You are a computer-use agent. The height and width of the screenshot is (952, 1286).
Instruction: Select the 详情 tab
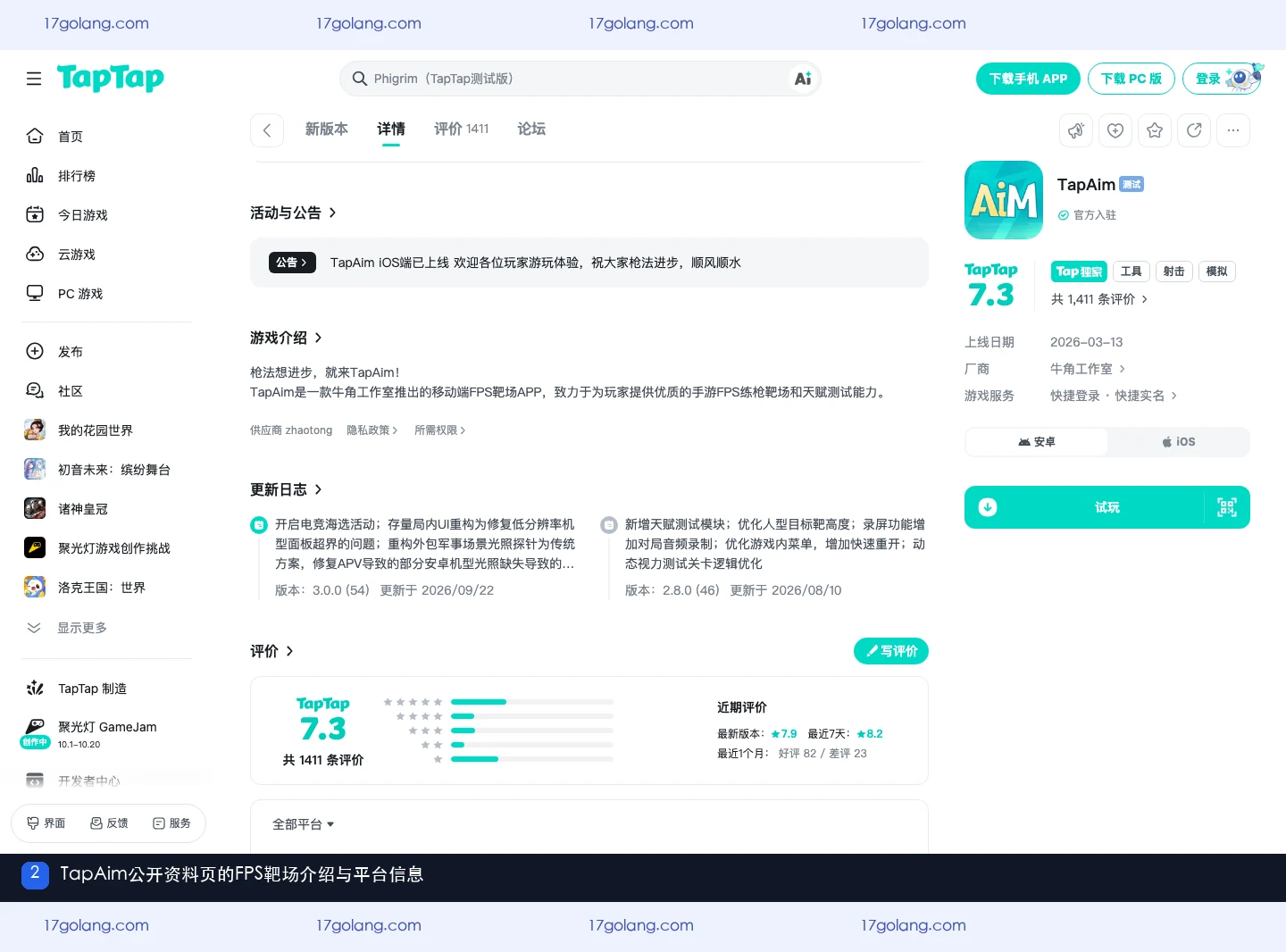click(391, 129)
